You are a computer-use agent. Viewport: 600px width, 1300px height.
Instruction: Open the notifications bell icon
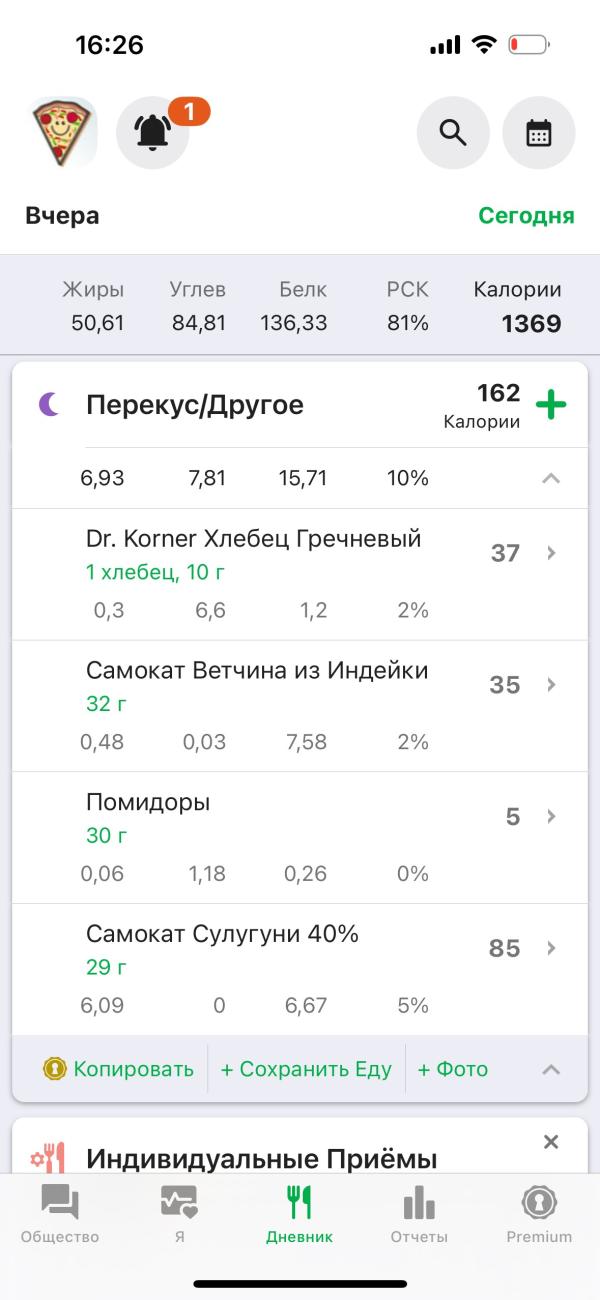click(153, 133)
